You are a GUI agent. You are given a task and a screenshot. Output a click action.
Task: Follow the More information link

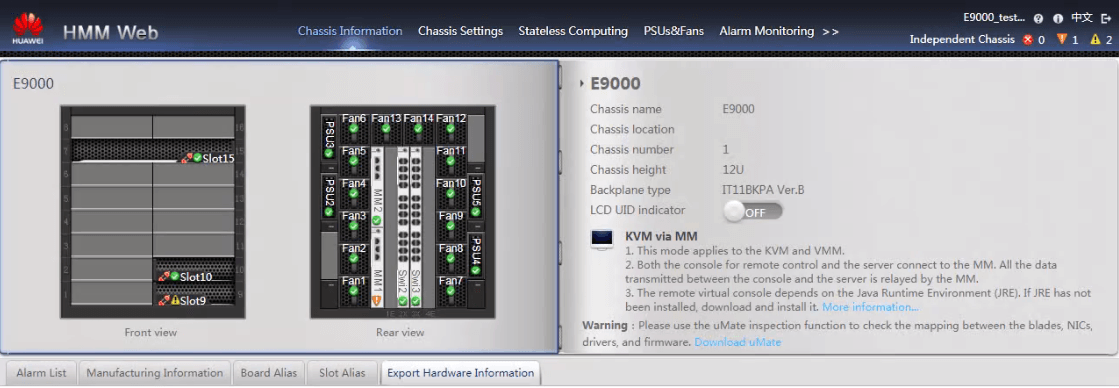871,307
